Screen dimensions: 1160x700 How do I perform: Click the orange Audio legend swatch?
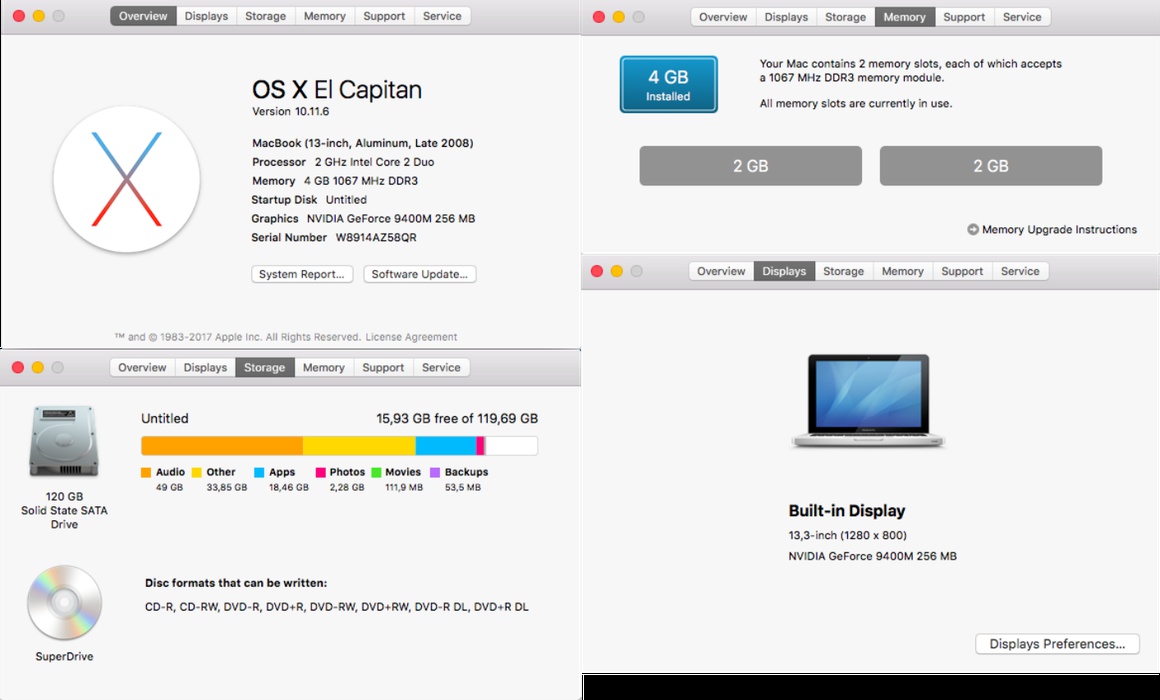[146, 472]
